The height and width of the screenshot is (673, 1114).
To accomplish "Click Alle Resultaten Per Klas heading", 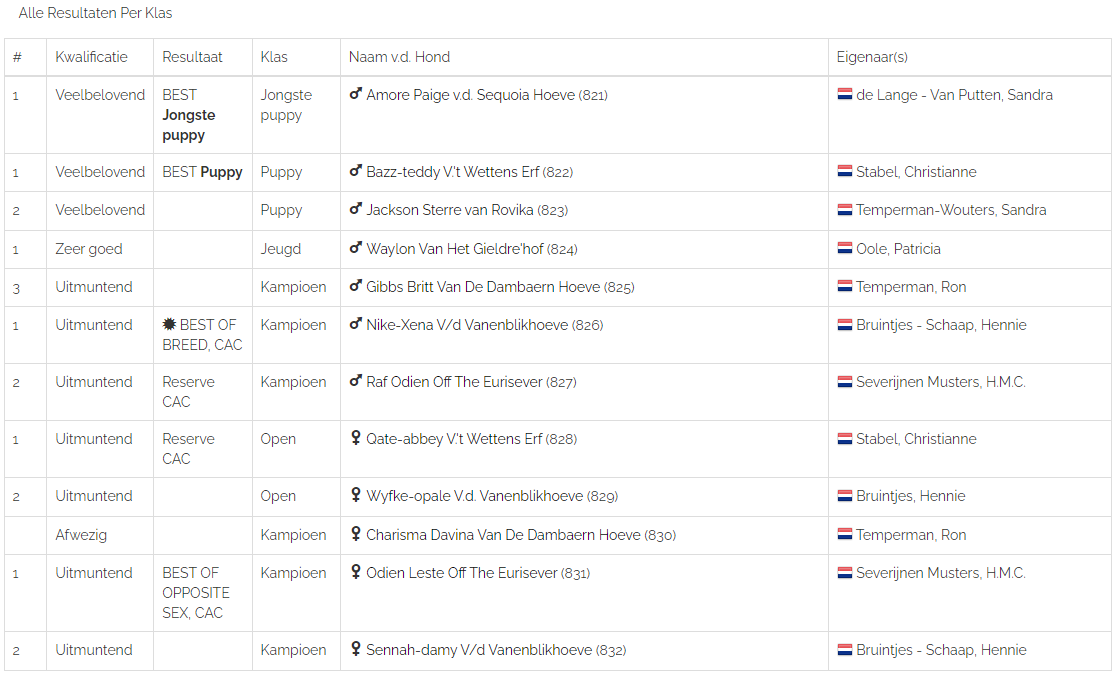I will coord(95,13).
